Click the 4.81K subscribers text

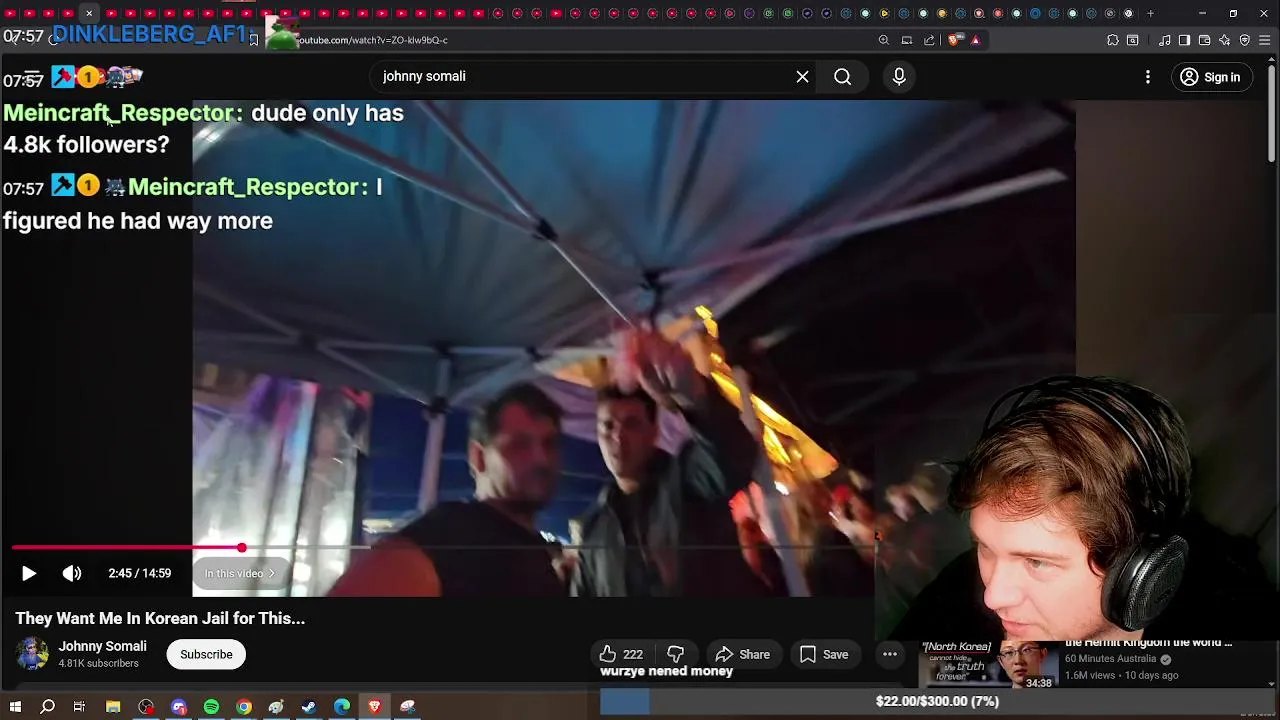[99, 663]
